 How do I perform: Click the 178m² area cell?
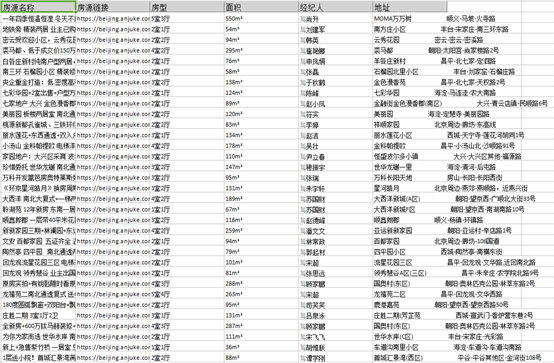261,146
